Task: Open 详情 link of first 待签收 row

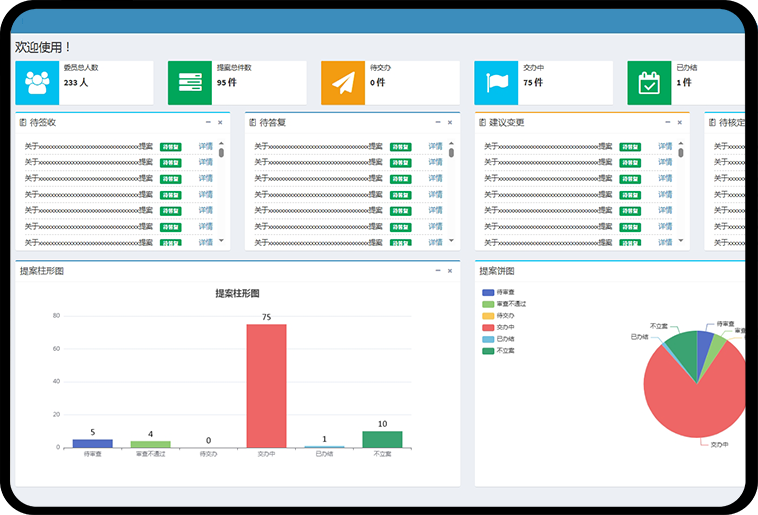Action: tap(205, 147)
